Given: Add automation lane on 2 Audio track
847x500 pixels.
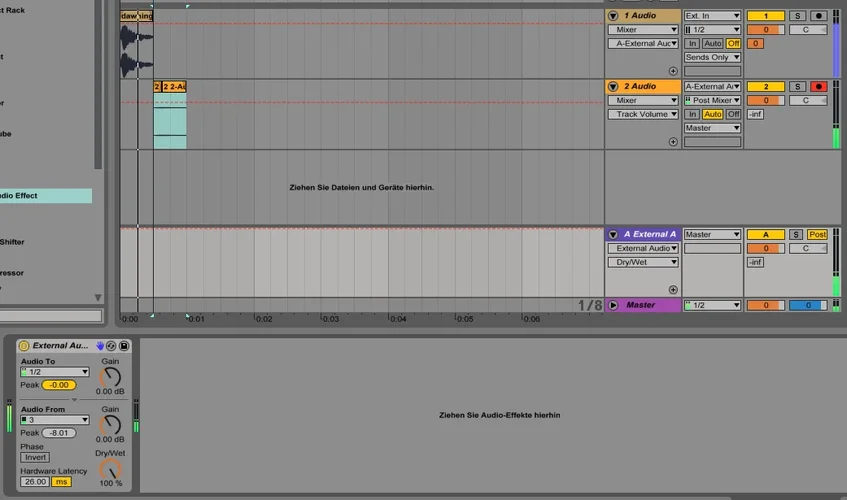Looking at the screenshot, I should [673, 142].
